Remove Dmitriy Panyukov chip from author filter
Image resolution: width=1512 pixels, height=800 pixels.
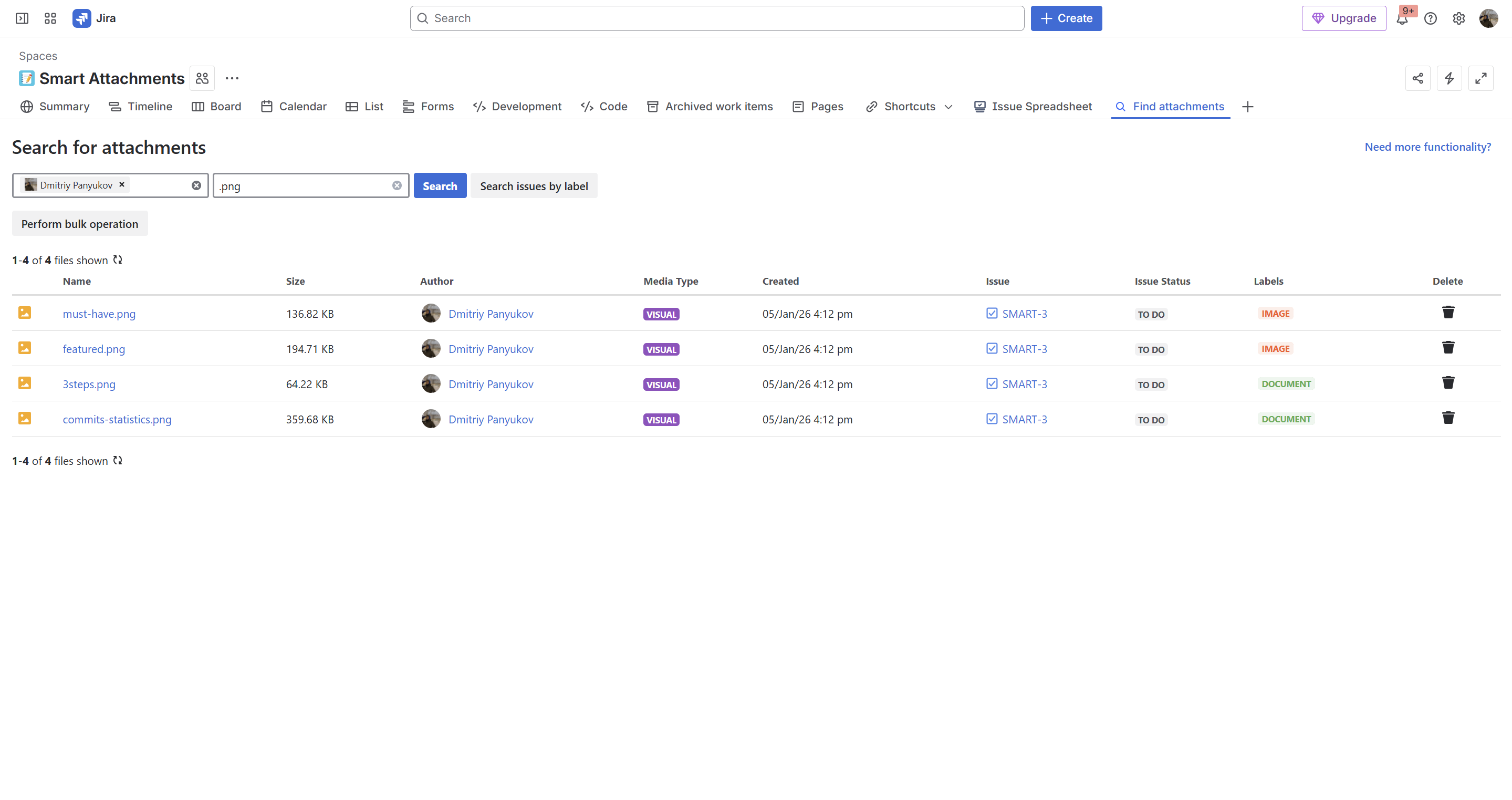tap(122, 184)
